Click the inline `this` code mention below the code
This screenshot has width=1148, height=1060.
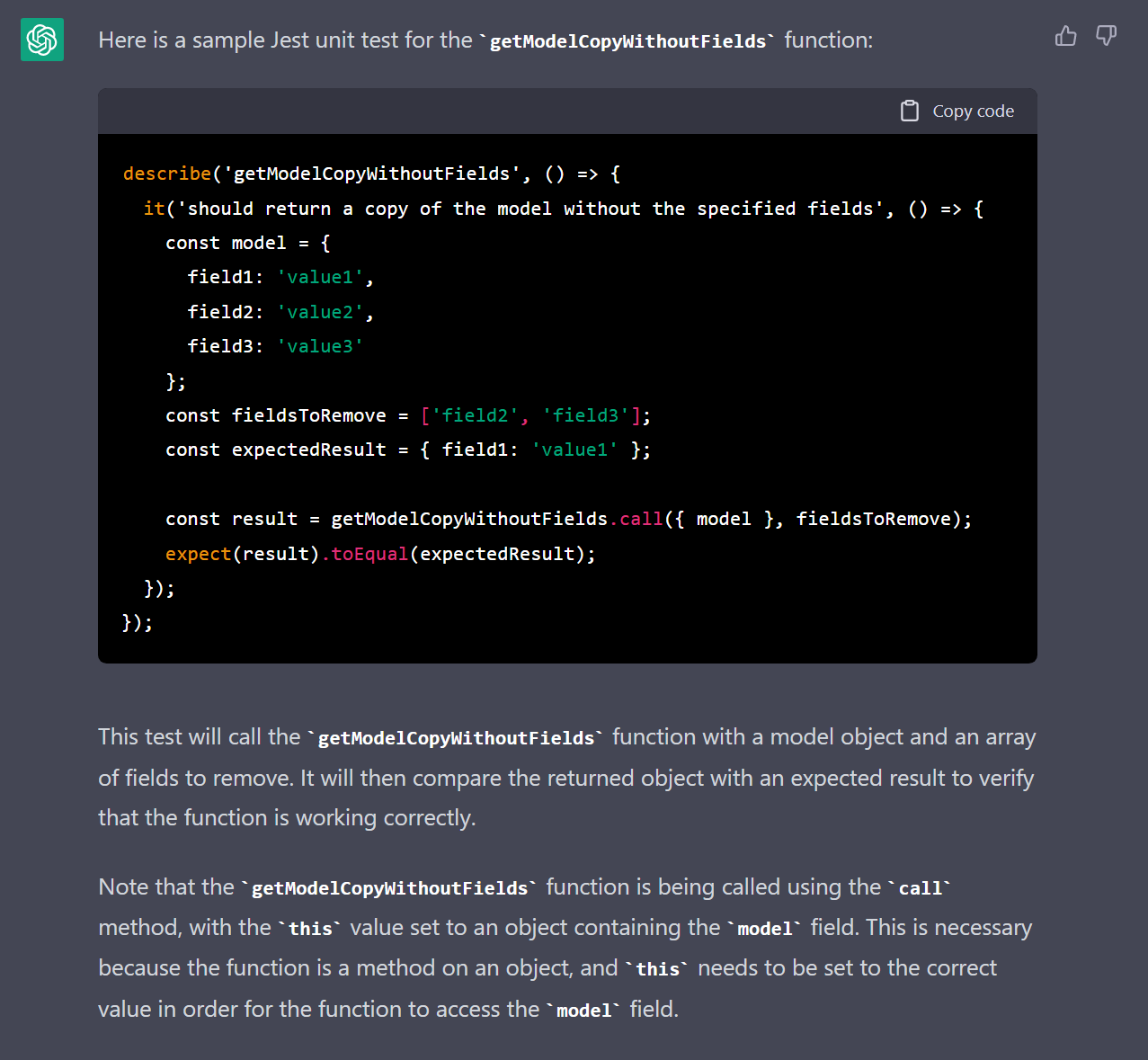310,928
